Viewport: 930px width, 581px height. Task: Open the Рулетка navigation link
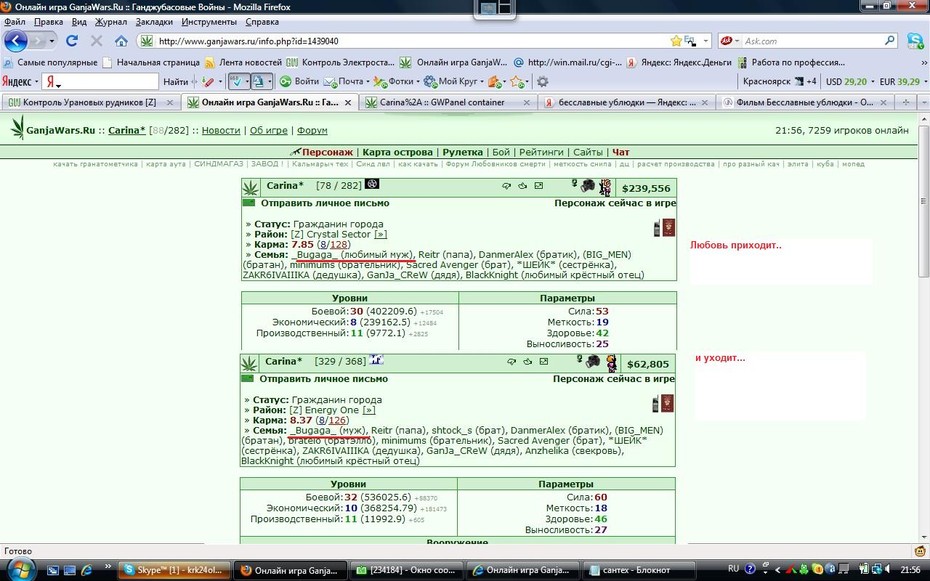pyautogui.click(x=463, y=152)
